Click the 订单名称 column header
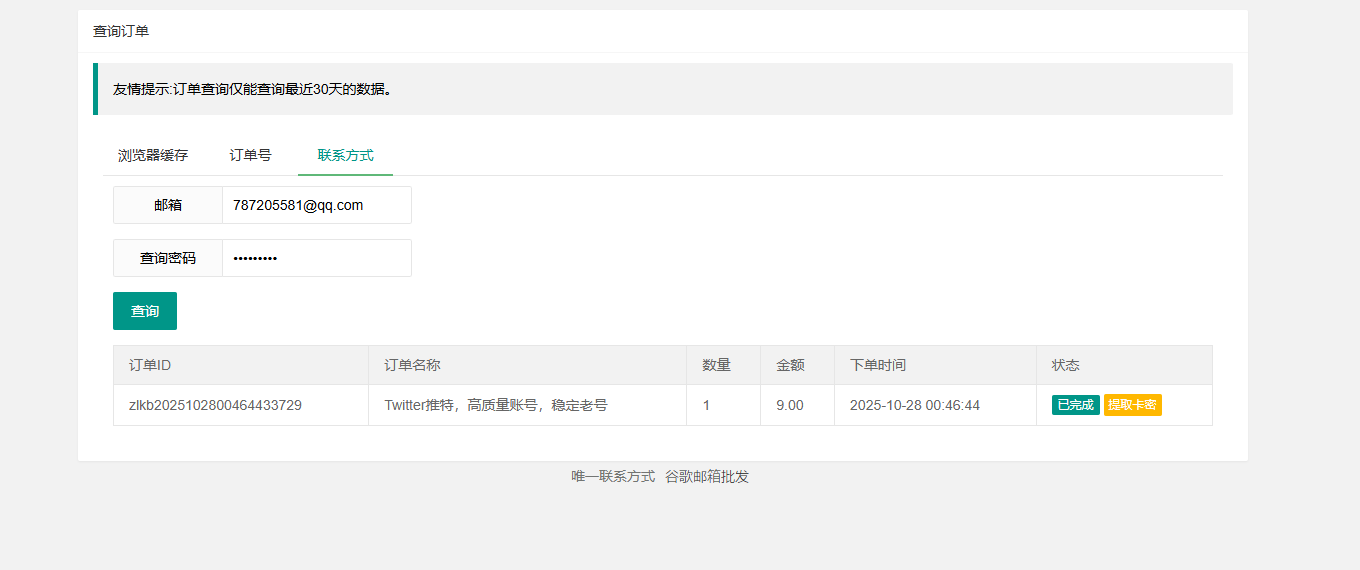Screen dimensions: 1360x570 (x=412, y=365)
